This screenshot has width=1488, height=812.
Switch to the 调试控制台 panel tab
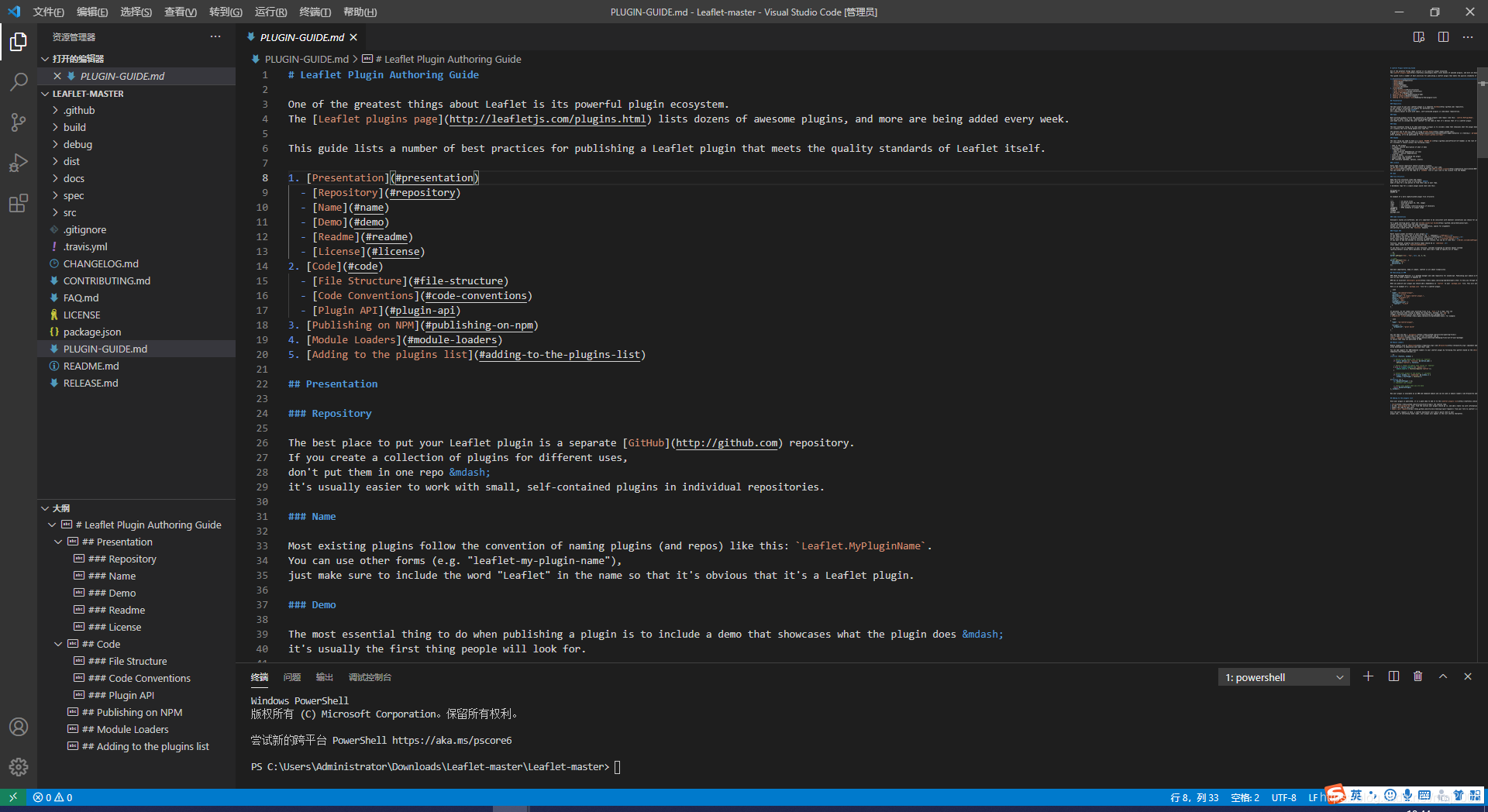(370, 677)
